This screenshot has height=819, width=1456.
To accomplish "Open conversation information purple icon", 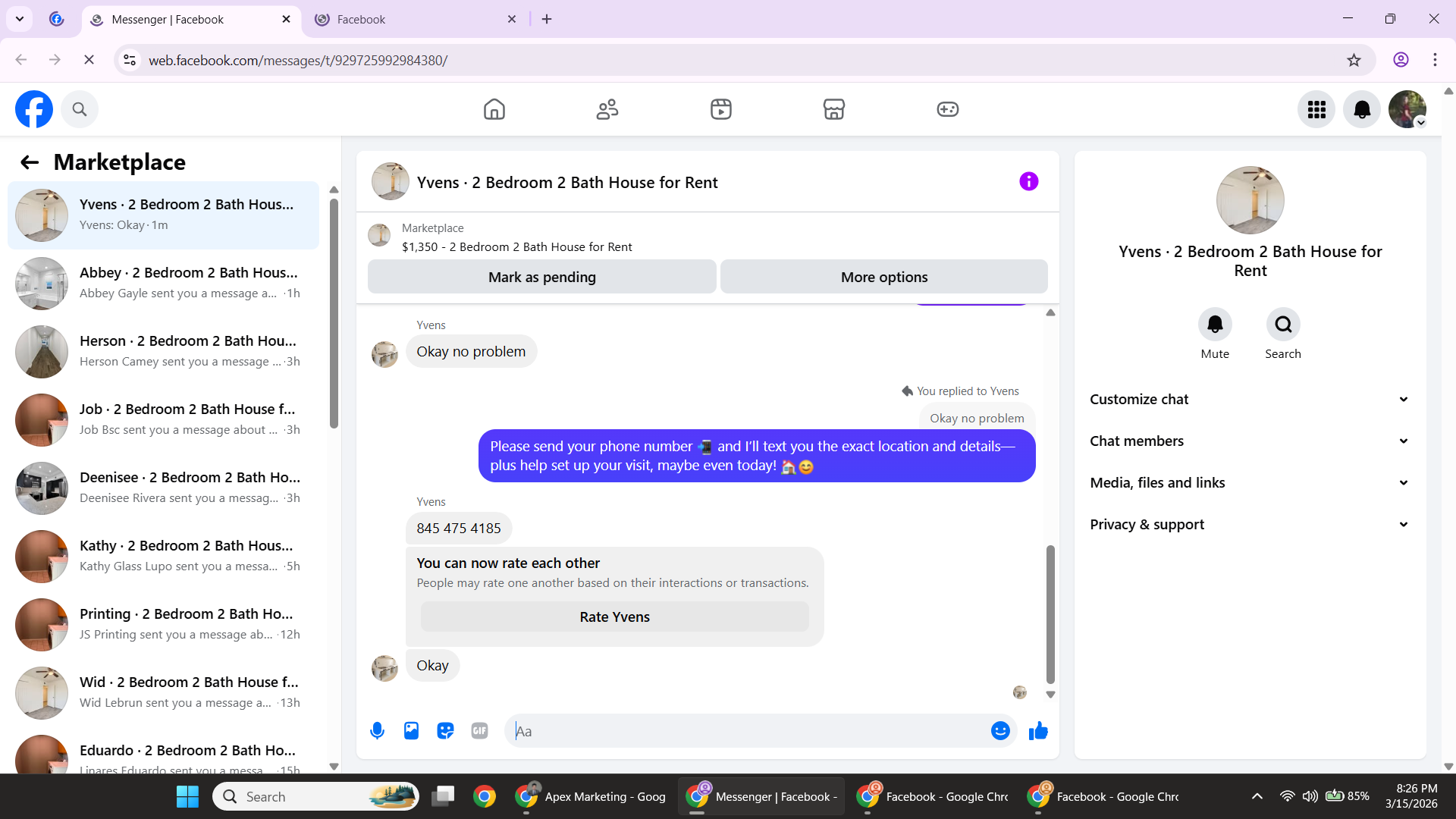I will point(1029,181).
